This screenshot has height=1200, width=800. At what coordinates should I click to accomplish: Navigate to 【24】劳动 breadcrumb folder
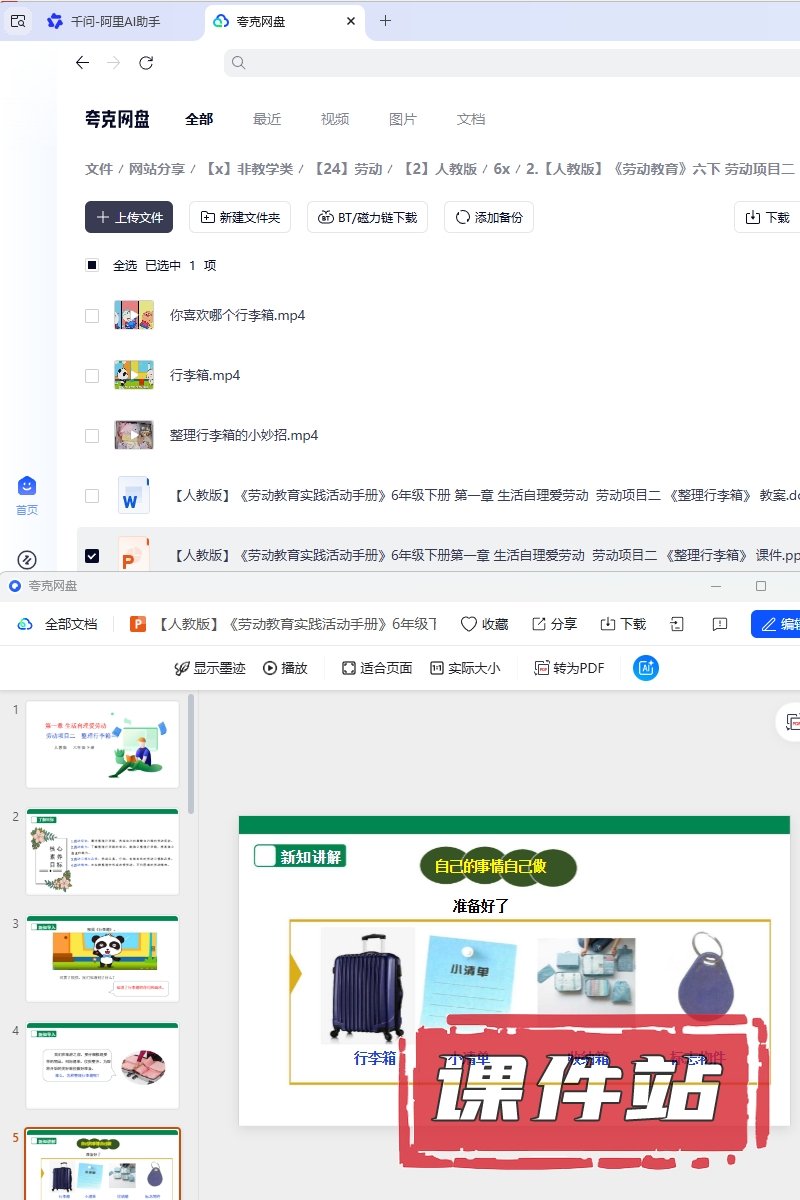click(x=348, y=169)
